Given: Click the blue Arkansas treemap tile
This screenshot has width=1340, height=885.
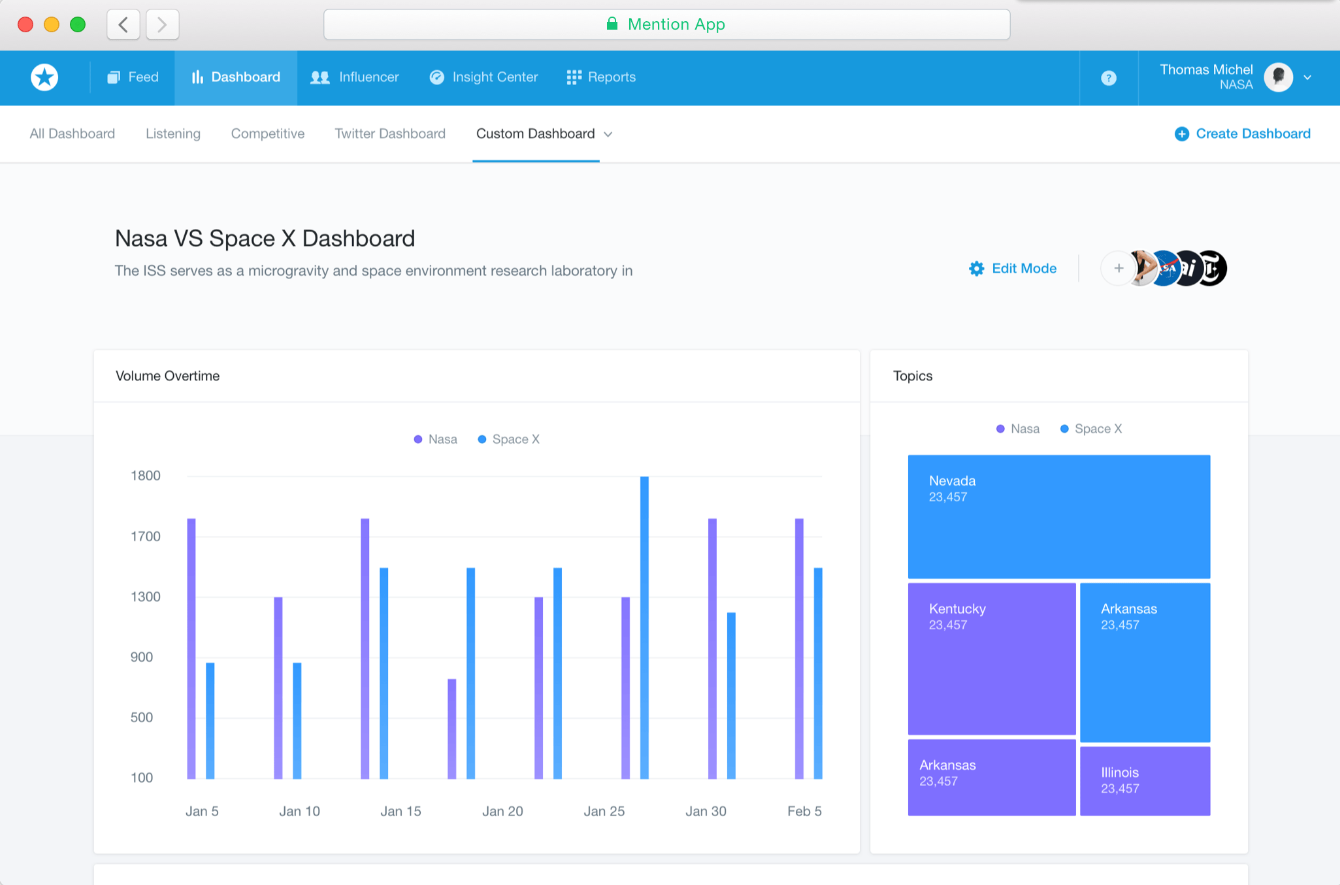Looking at the screenshot, I should point(1145,663).
